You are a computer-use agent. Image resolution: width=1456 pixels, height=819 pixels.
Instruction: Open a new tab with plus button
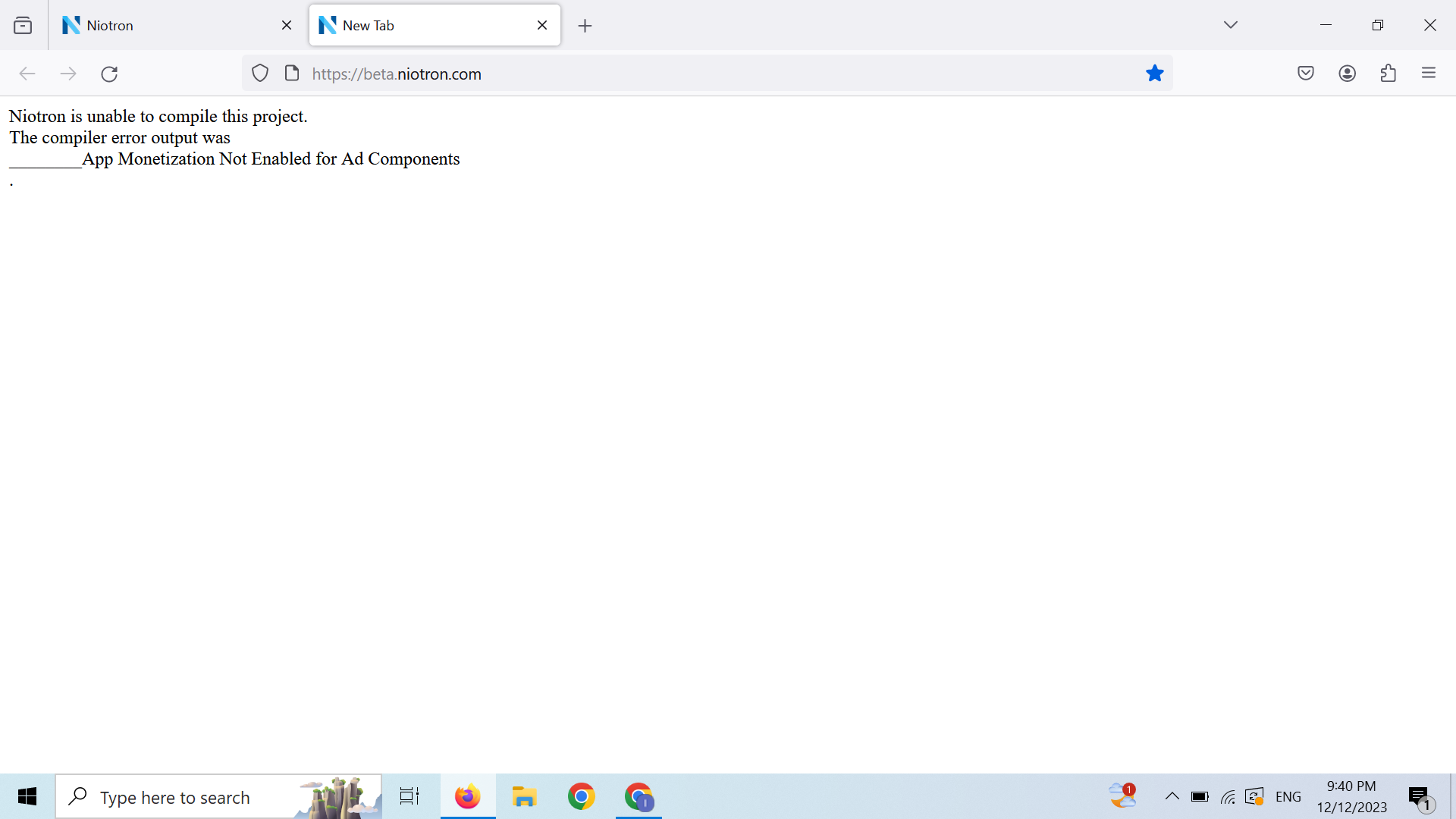click(x=585, y=26)
